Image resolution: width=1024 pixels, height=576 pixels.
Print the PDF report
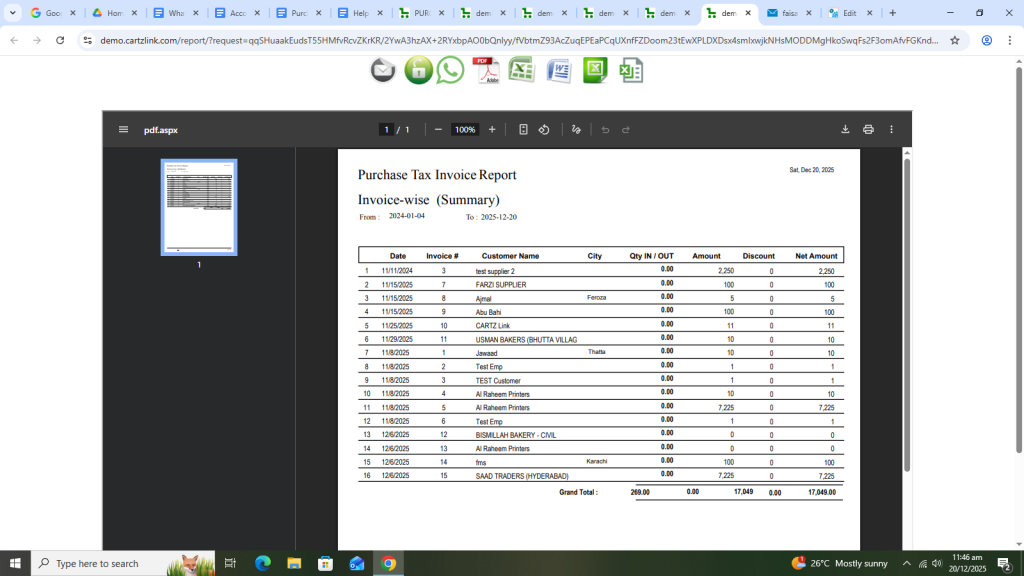coord(868,130)
